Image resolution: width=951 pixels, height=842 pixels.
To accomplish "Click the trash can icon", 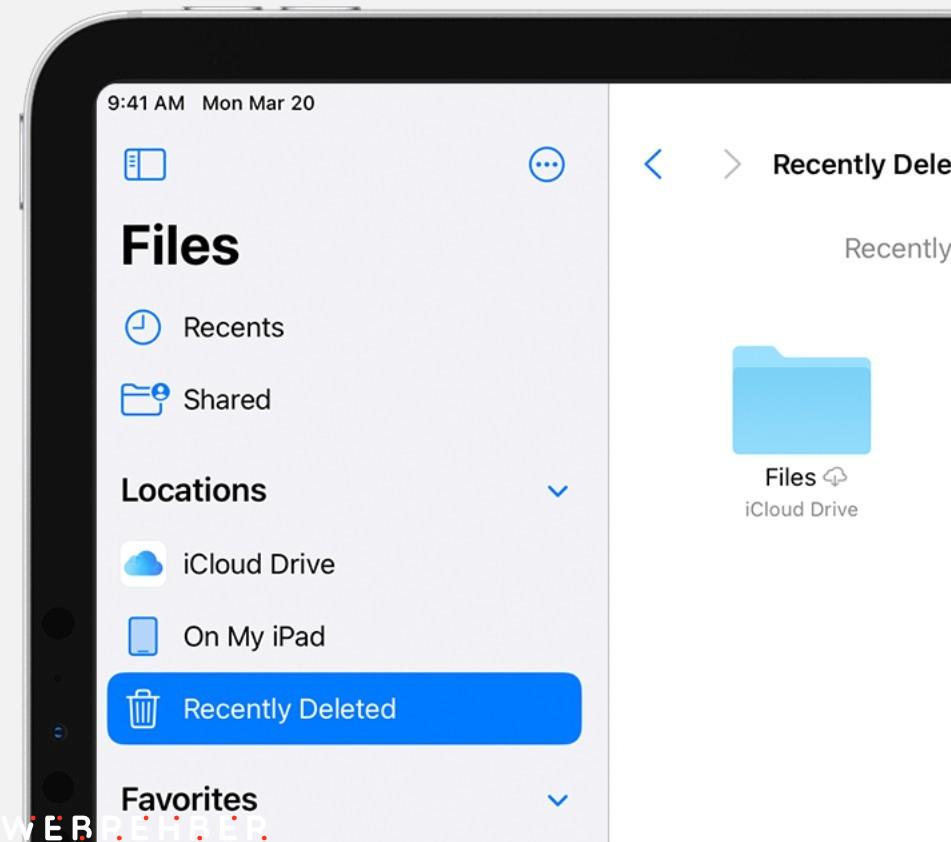I will pyautogui.click(x=143, y=709).
